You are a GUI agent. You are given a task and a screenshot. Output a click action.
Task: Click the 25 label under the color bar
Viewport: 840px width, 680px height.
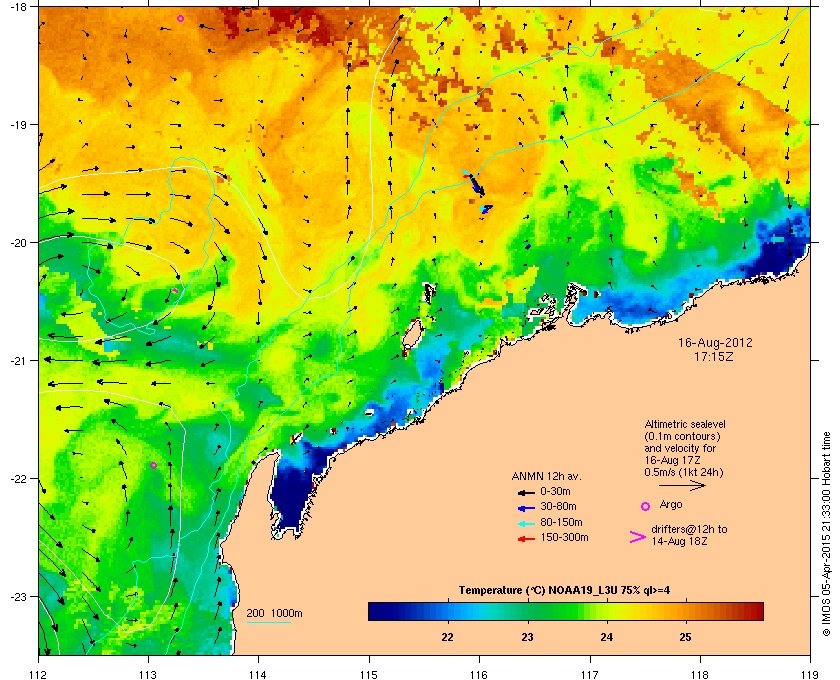tap(685, 637)
